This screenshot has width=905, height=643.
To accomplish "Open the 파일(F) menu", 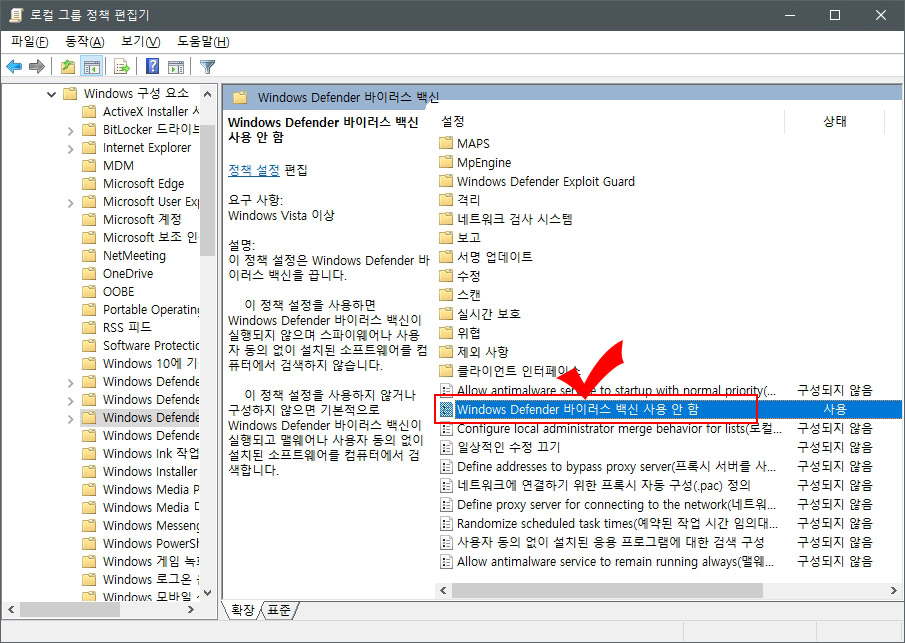I will [29, 42].
